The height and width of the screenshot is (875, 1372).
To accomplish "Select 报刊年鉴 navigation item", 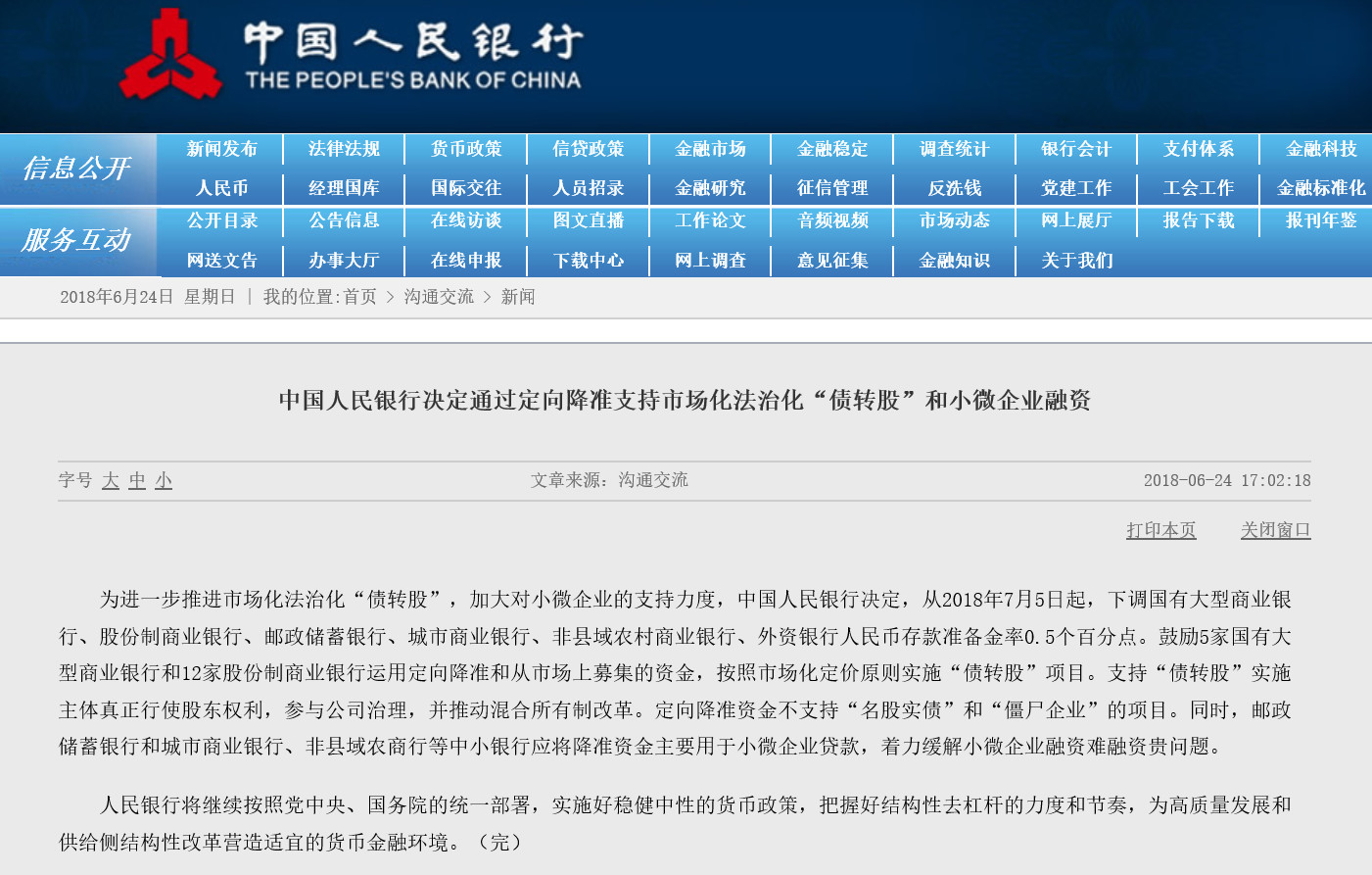I will [x=1321, y=220].
